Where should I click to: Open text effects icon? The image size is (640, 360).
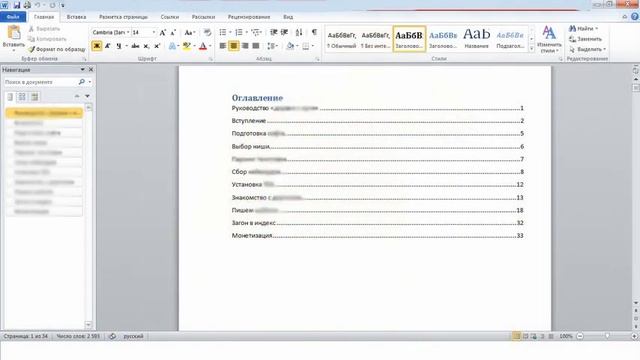click(x=172, y=46)
